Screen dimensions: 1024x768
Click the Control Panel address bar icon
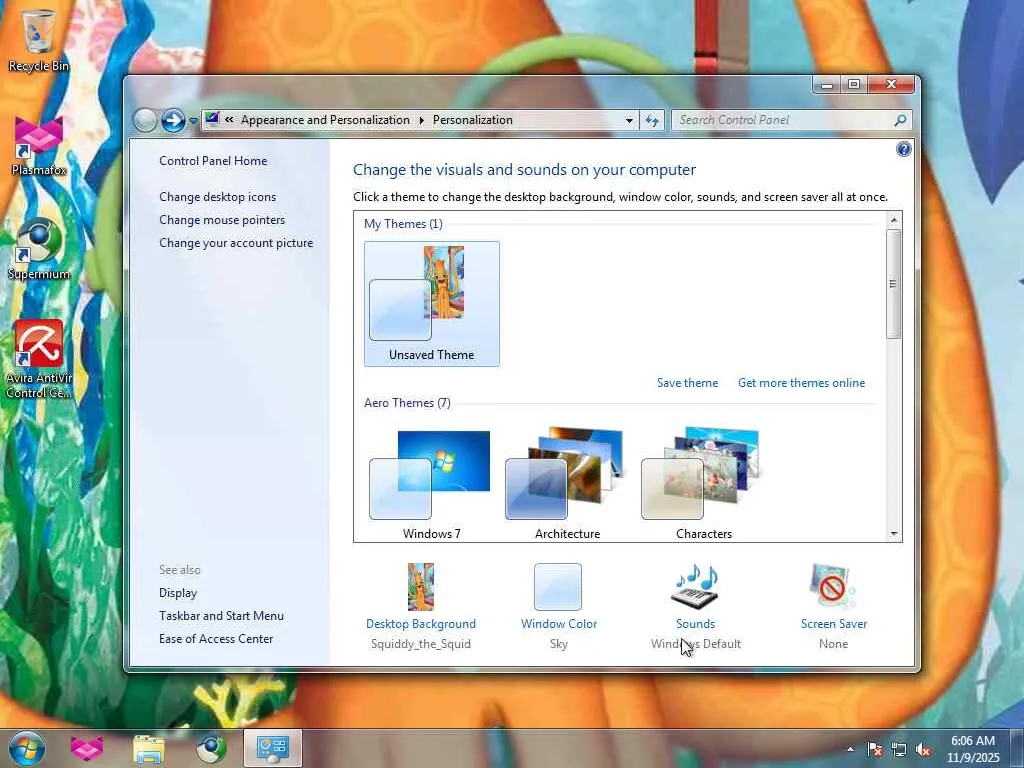tap(212, 119)
